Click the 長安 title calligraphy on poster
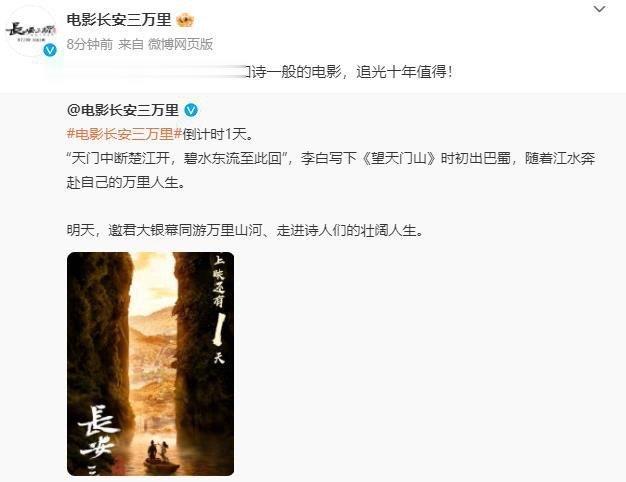The height and width of the screenshot is (482, 626). tap(98, 432)
